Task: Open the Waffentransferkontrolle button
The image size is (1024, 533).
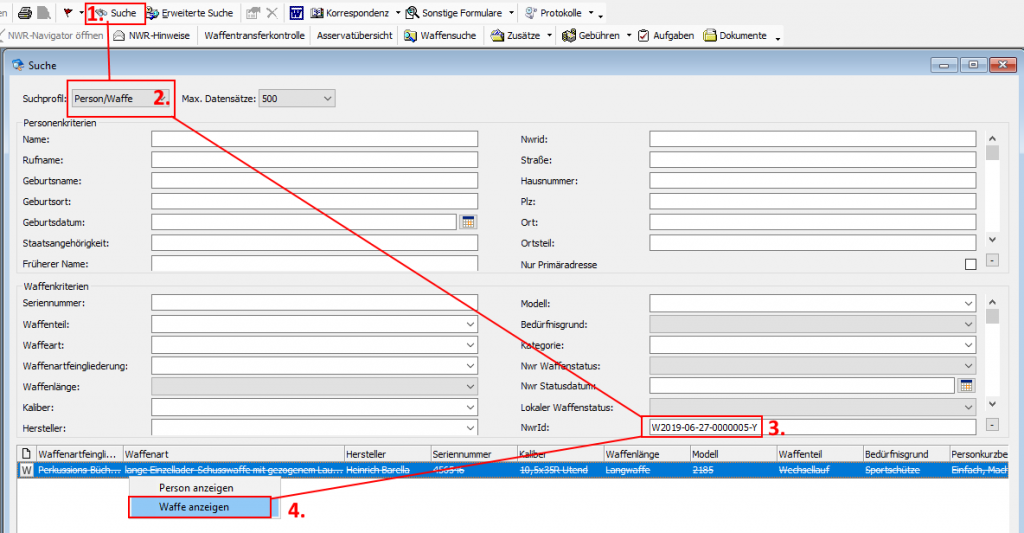Action: (x=253, y=35)
